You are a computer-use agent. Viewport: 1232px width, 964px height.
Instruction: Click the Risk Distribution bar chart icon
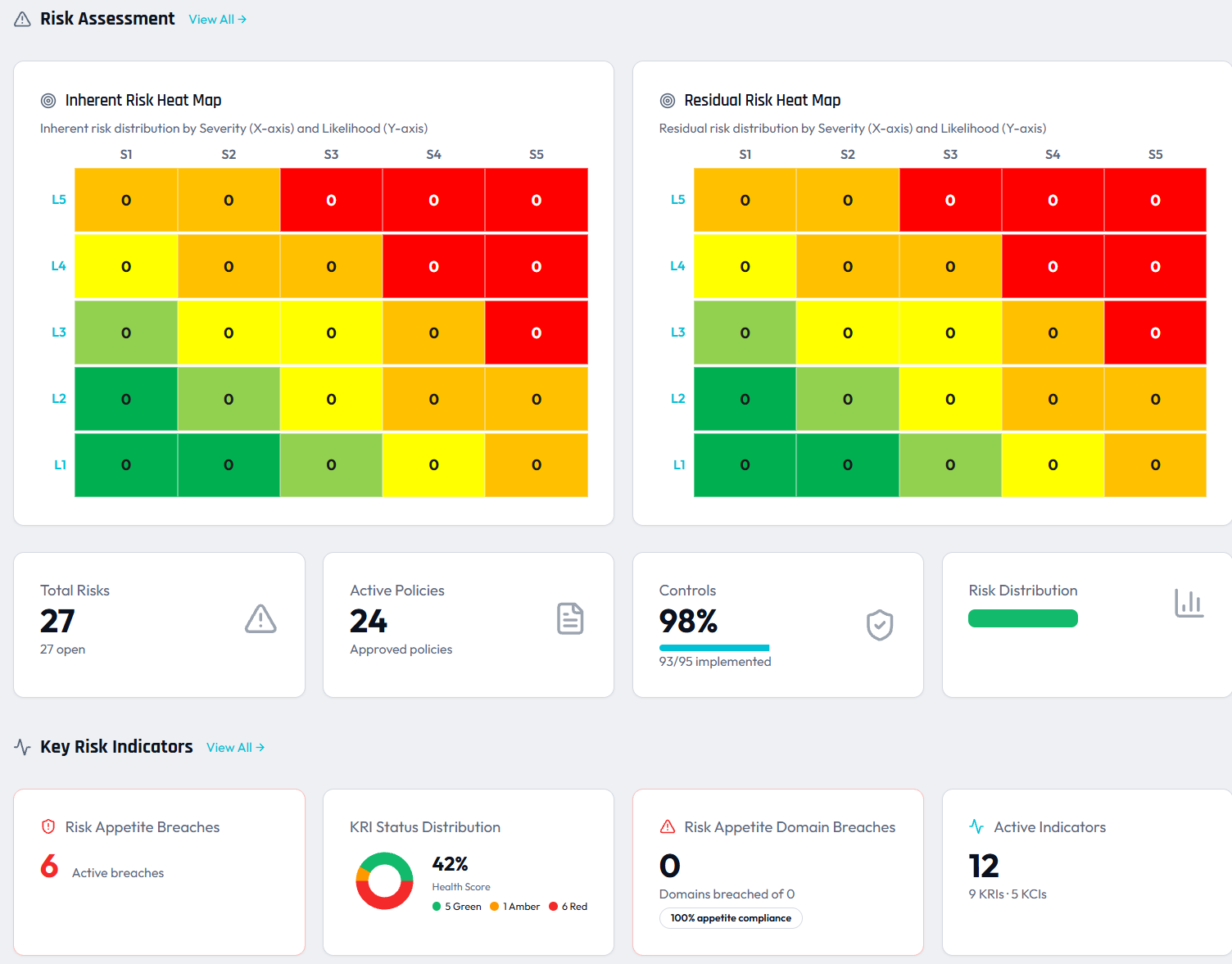1189,604
